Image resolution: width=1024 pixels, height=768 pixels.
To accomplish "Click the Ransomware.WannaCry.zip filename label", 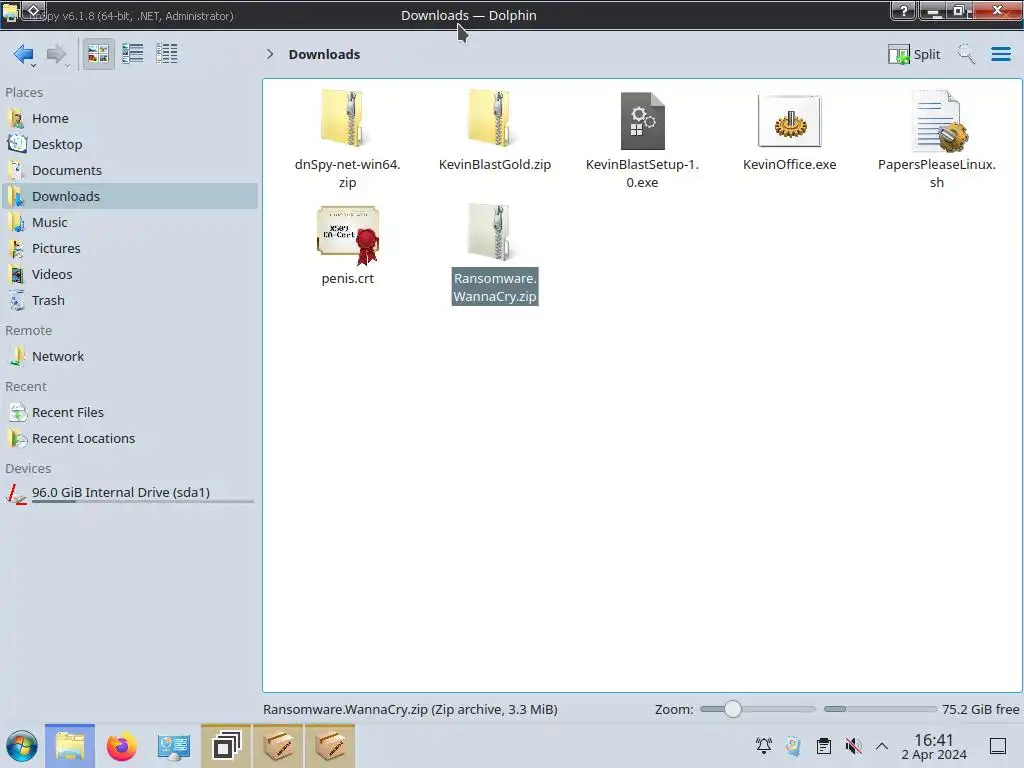I will point(495,287).
